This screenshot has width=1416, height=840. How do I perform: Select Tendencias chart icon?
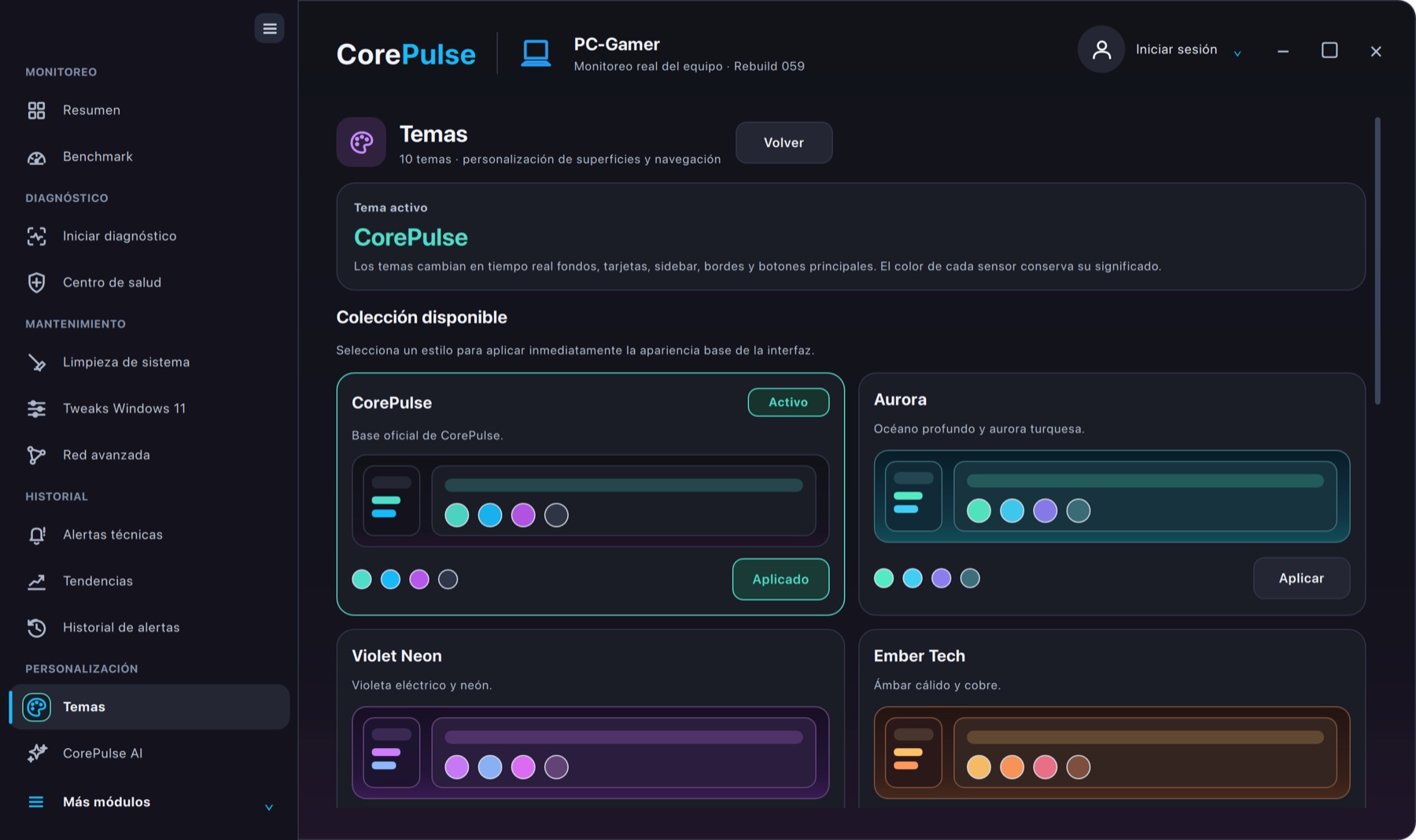pos(36,581)
